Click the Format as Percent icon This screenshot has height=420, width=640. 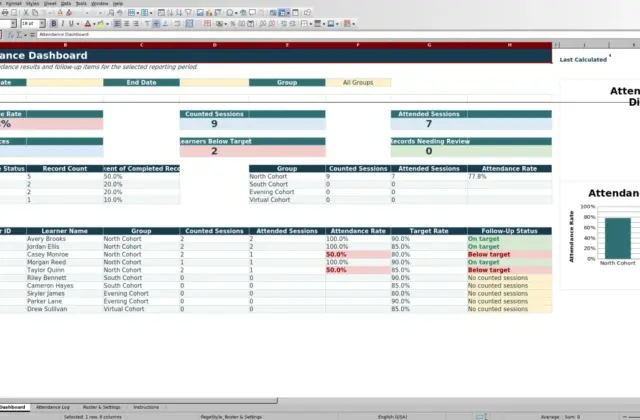pyautogui.click(x=233, y=24)
